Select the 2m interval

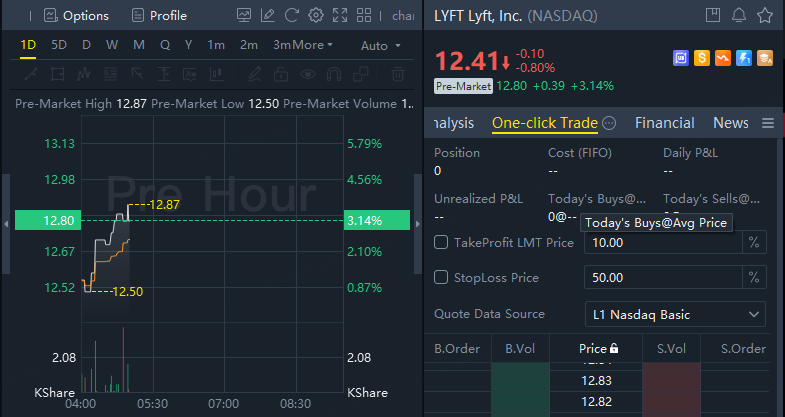click(x=249, y=45)
